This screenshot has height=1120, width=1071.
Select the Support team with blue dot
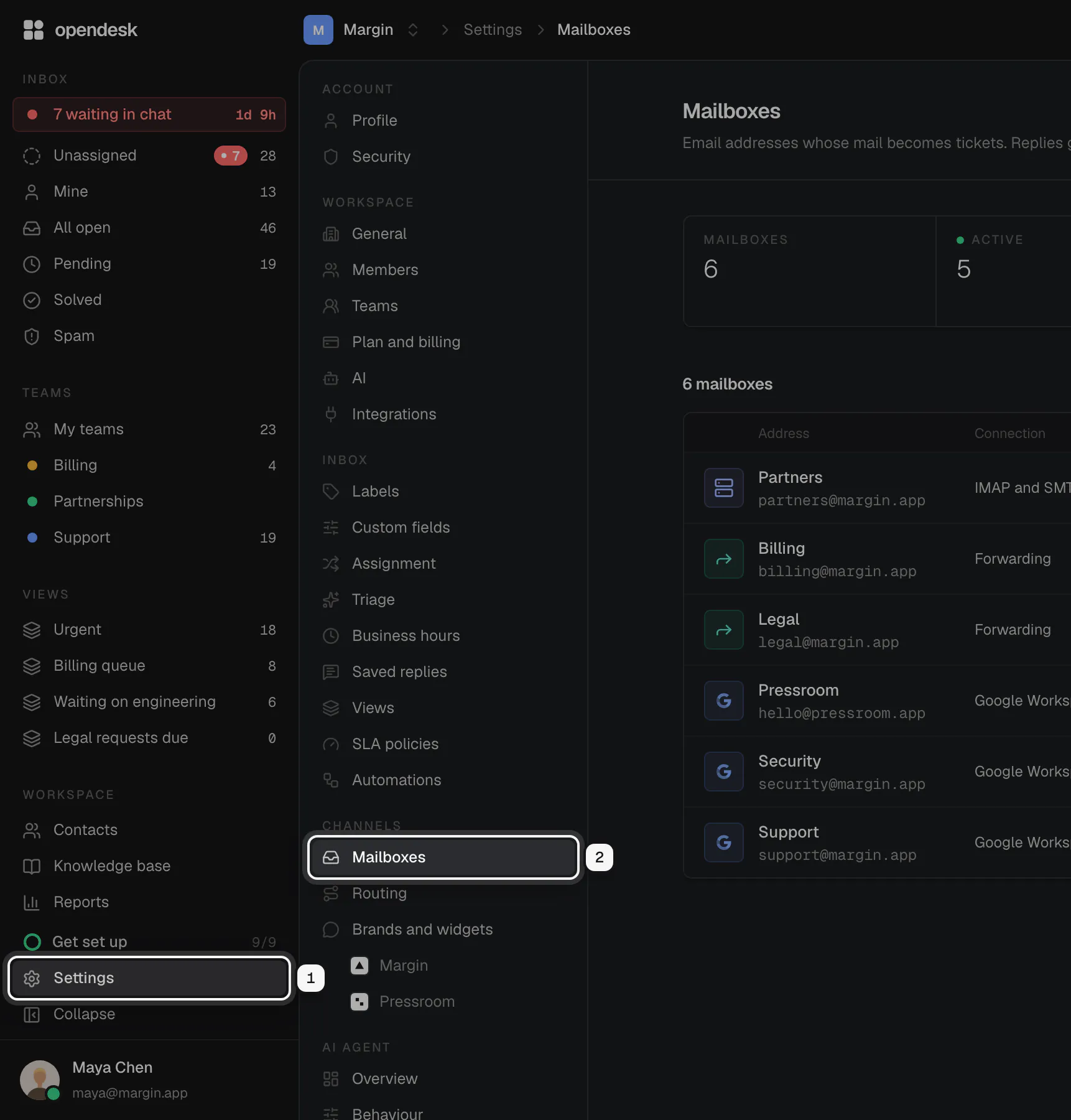149,538
